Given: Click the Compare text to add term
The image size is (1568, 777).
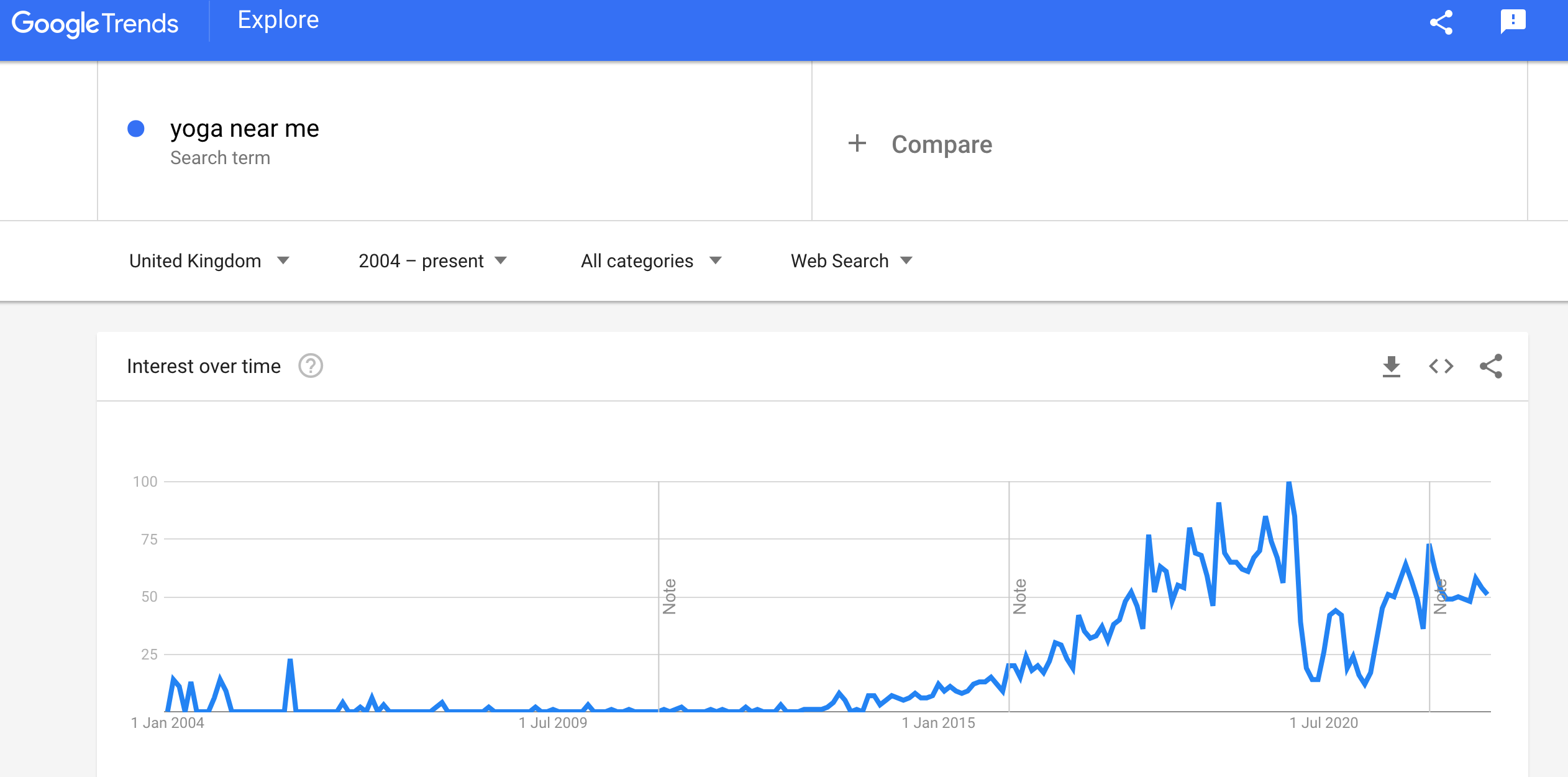Looking at the screenshot, I should click(x=942, y=145).
